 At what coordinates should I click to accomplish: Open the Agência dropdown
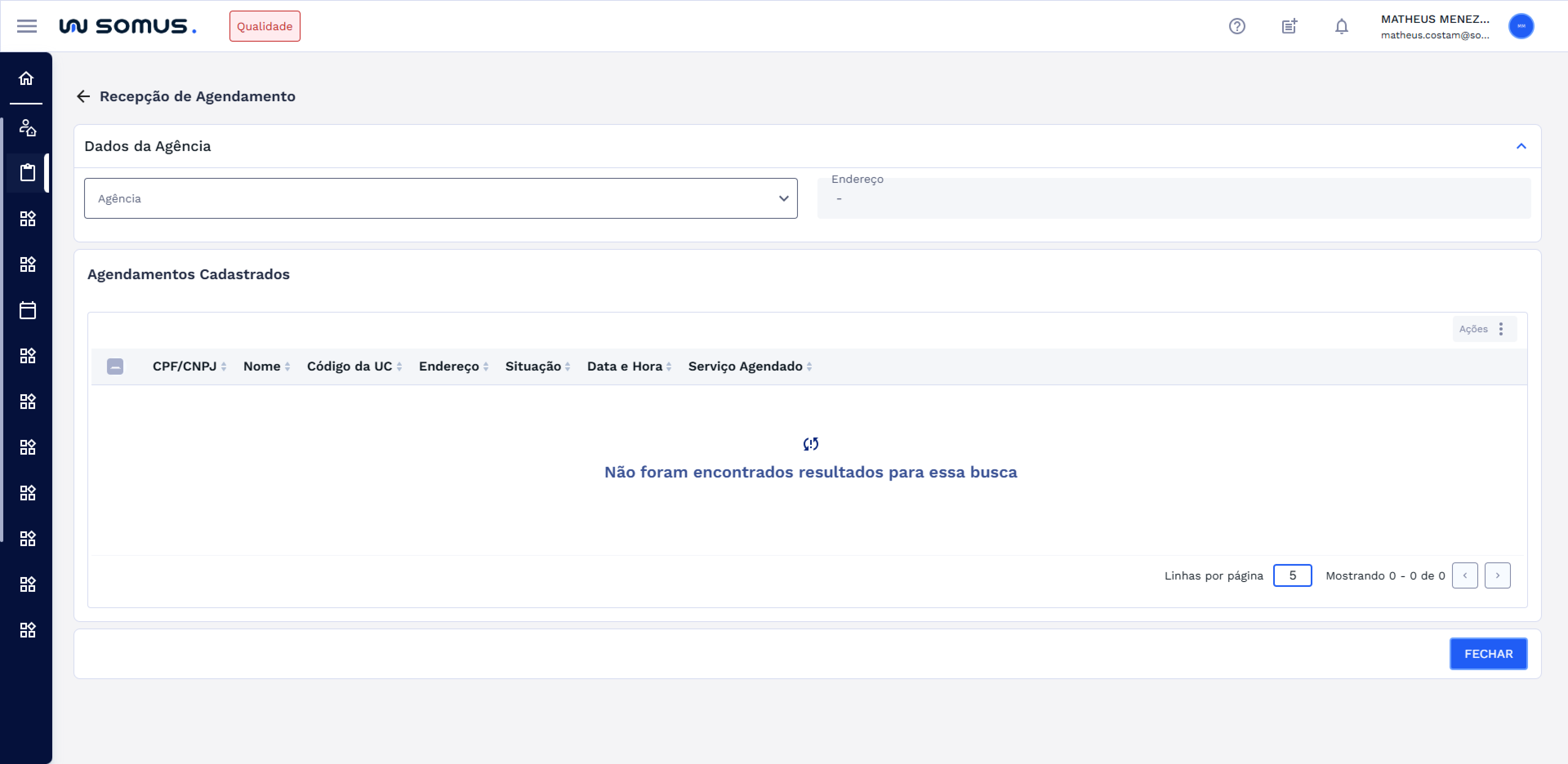[x=441, y=198]
